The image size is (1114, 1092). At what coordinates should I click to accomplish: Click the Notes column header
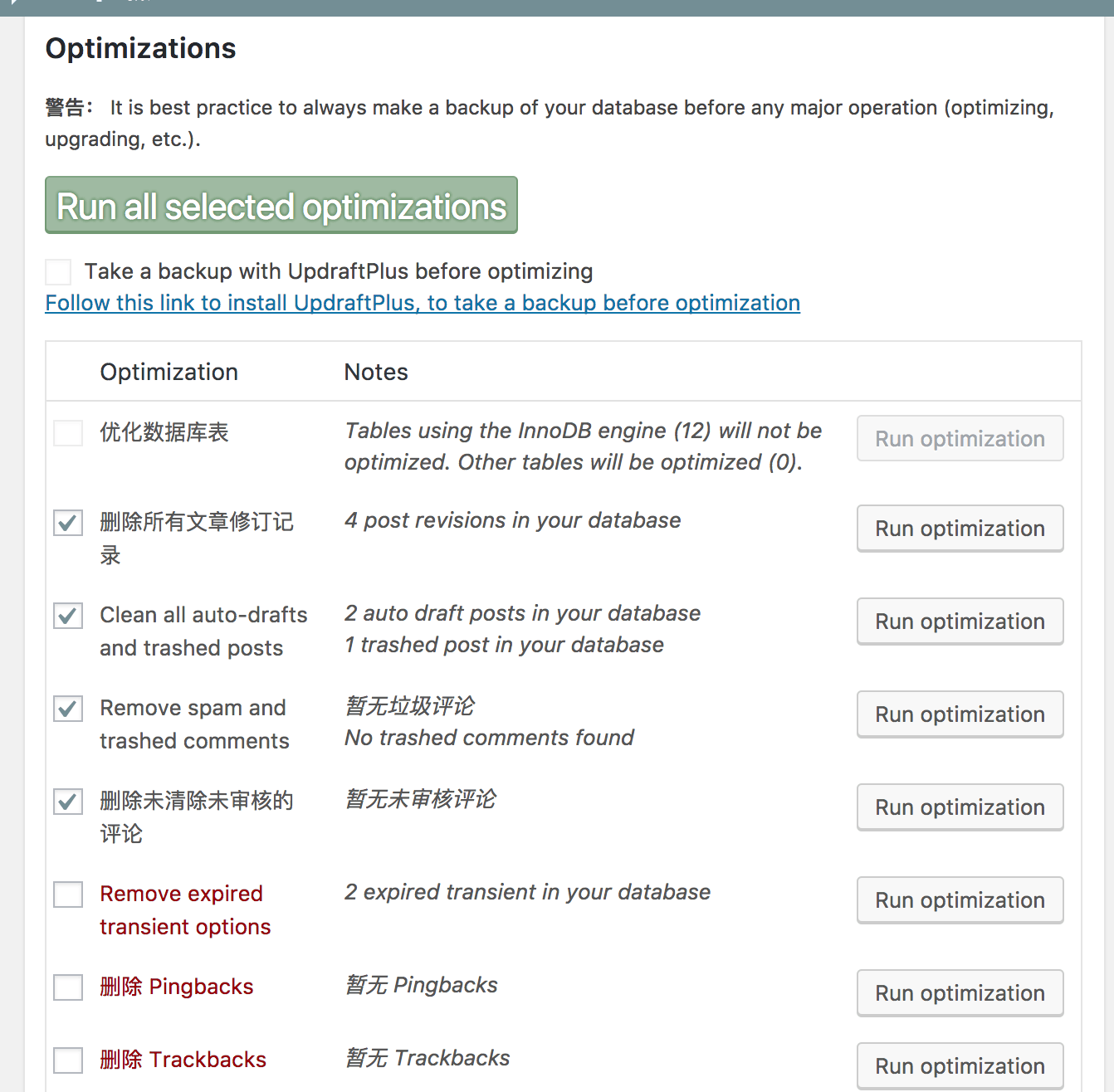coord(376,372)
